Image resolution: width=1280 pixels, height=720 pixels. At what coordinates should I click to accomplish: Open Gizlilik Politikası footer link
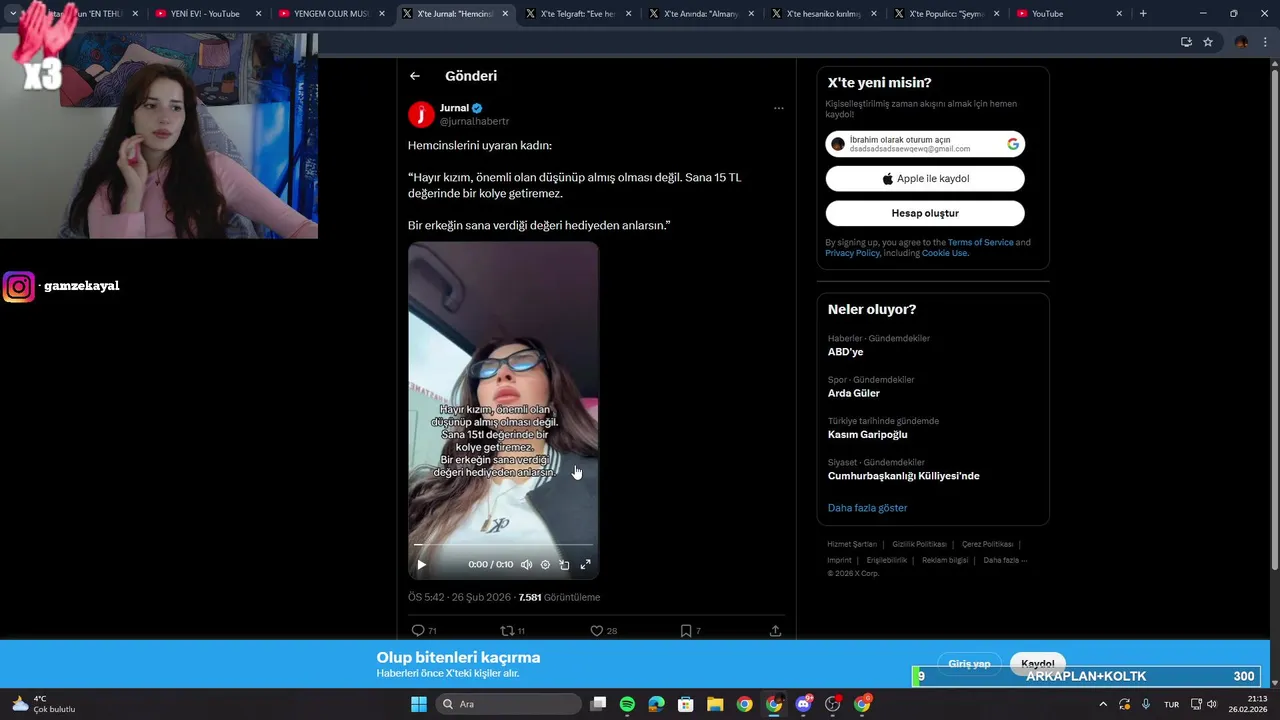click(x=919, y=544)
